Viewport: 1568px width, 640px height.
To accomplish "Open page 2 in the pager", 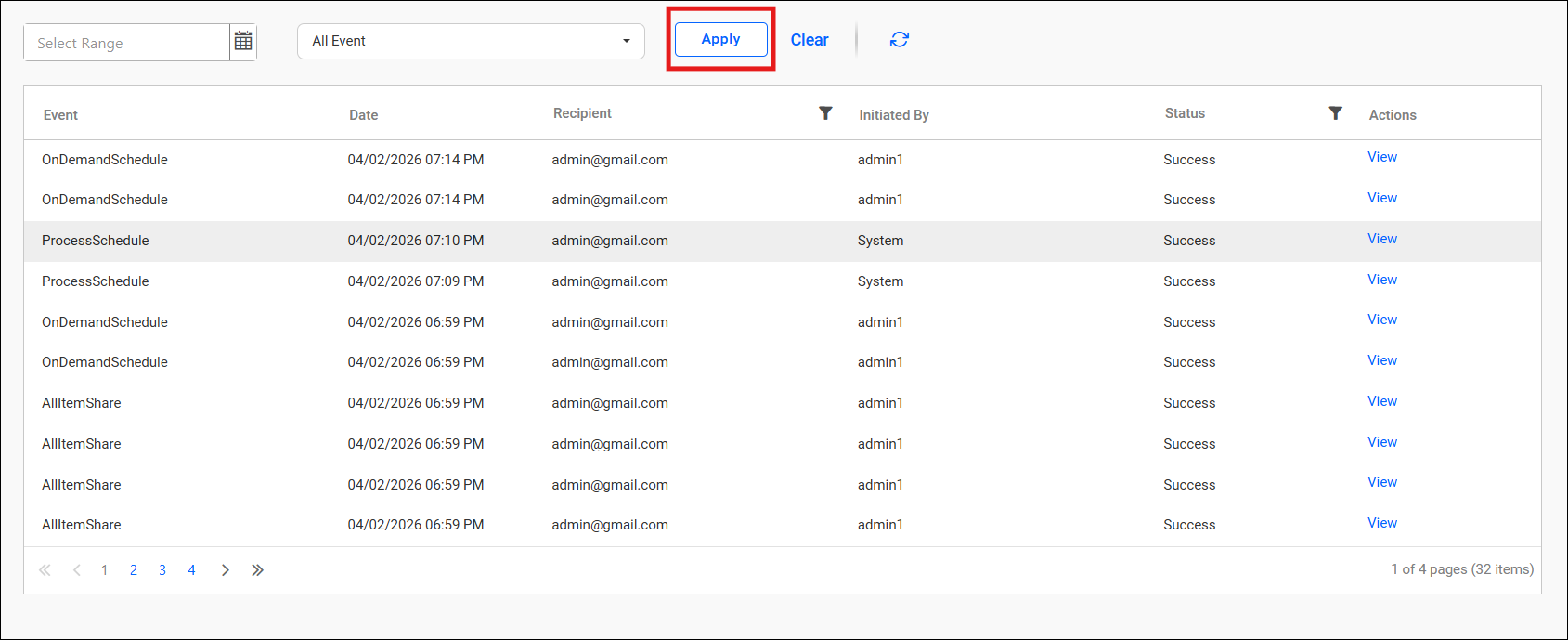I will pos(134,570).
